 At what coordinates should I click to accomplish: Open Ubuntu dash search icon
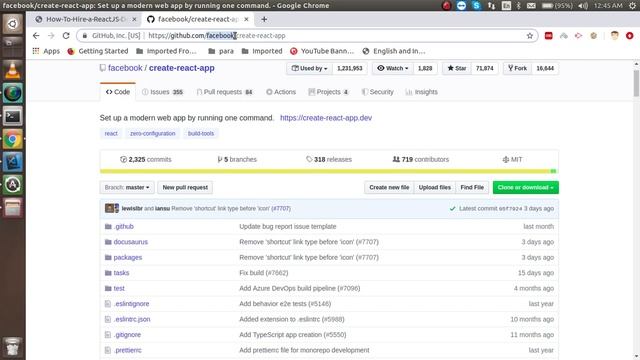coord(13,24)
